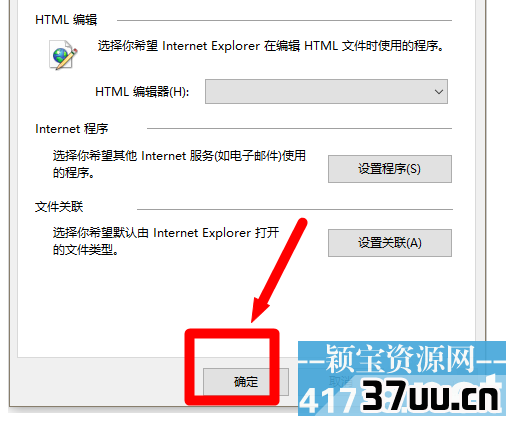Click the blank area below 文件关联 description
This screenshot has width=511, height=421.
tap(167, 300)
